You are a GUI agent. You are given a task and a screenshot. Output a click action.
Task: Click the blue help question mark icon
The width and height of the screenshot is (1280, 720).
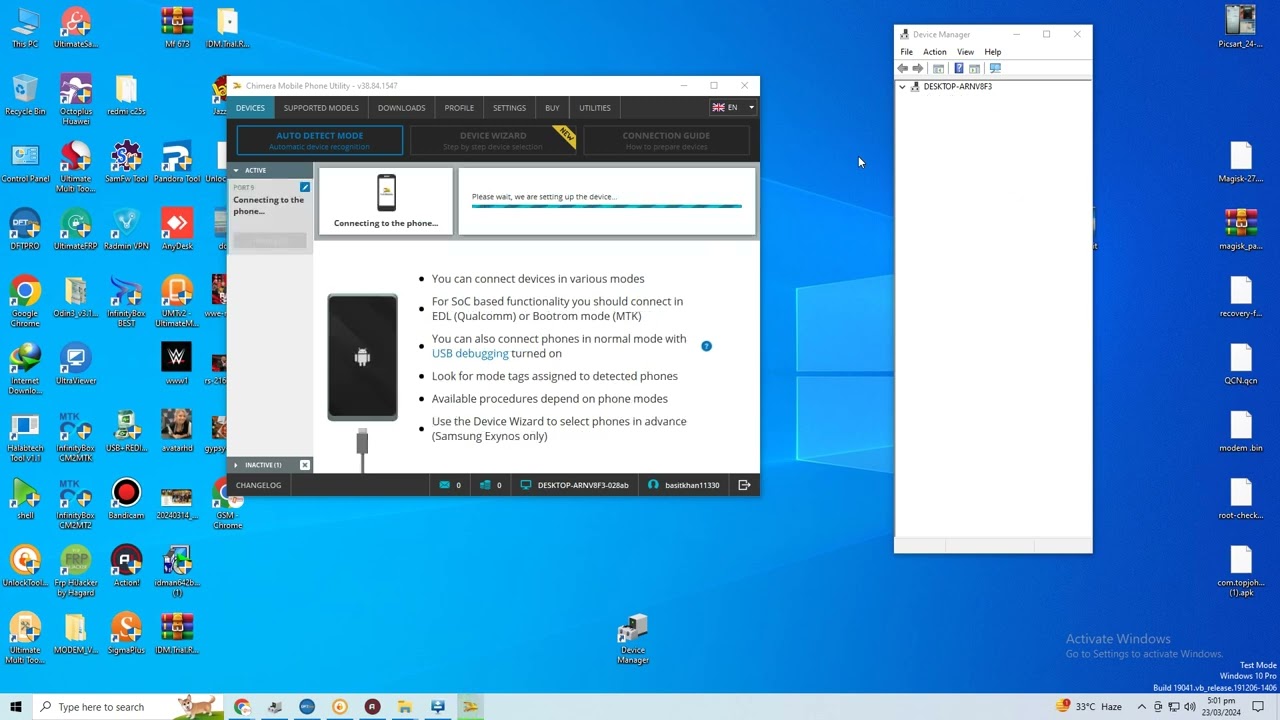coord(706,346)
